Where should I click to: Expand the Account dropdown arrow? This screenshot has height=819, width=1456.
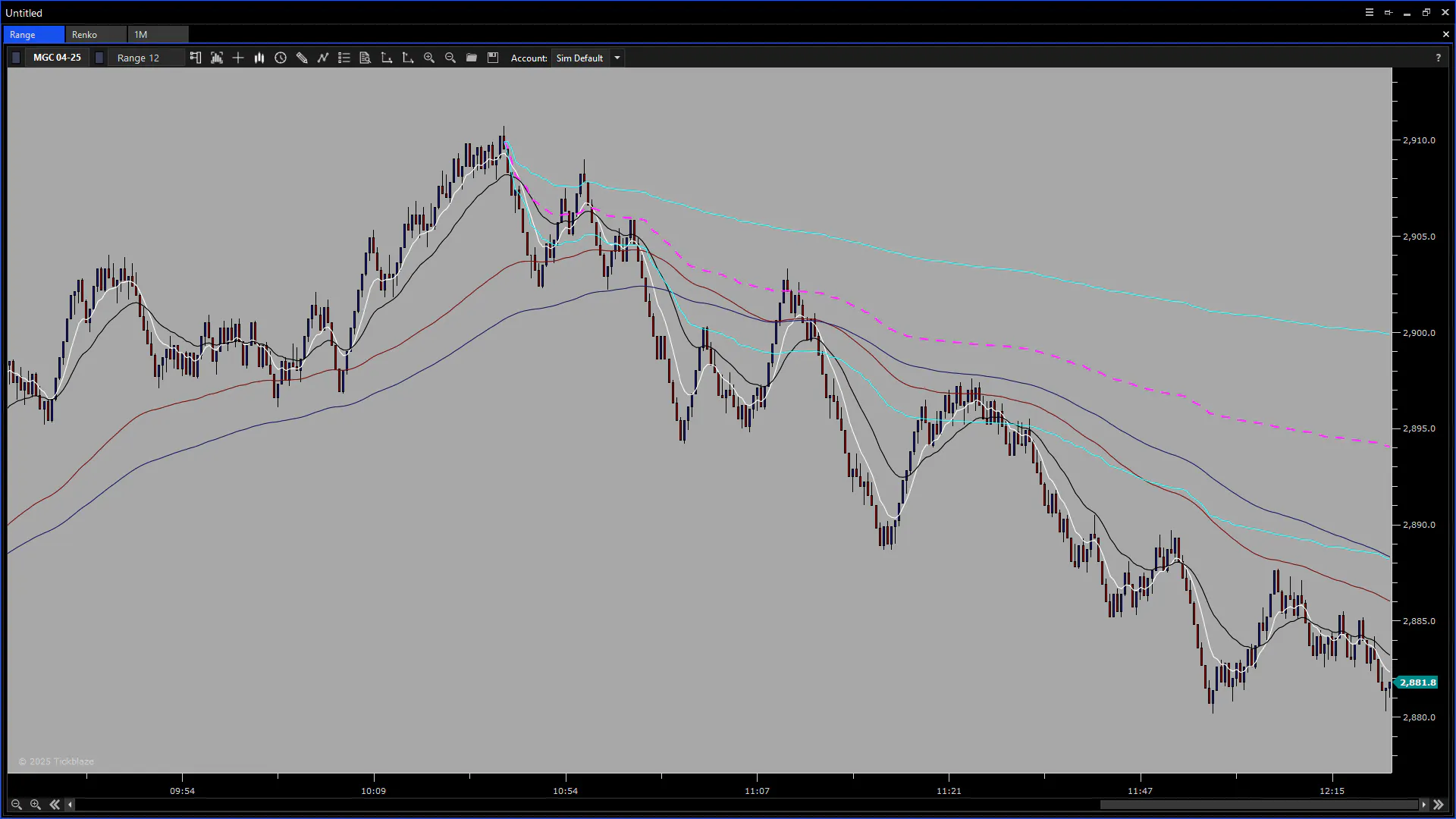[617, 58]
